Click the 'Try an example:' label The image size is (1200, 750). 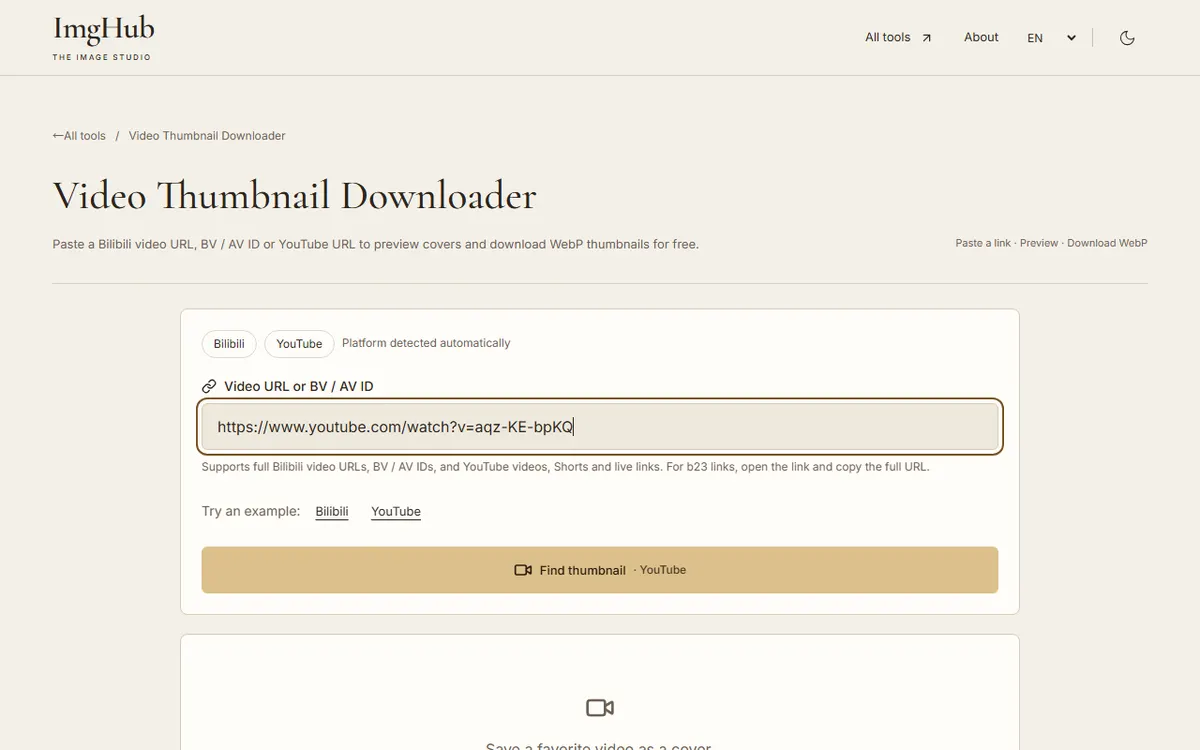pyautogui.click(x=251, y=511)
